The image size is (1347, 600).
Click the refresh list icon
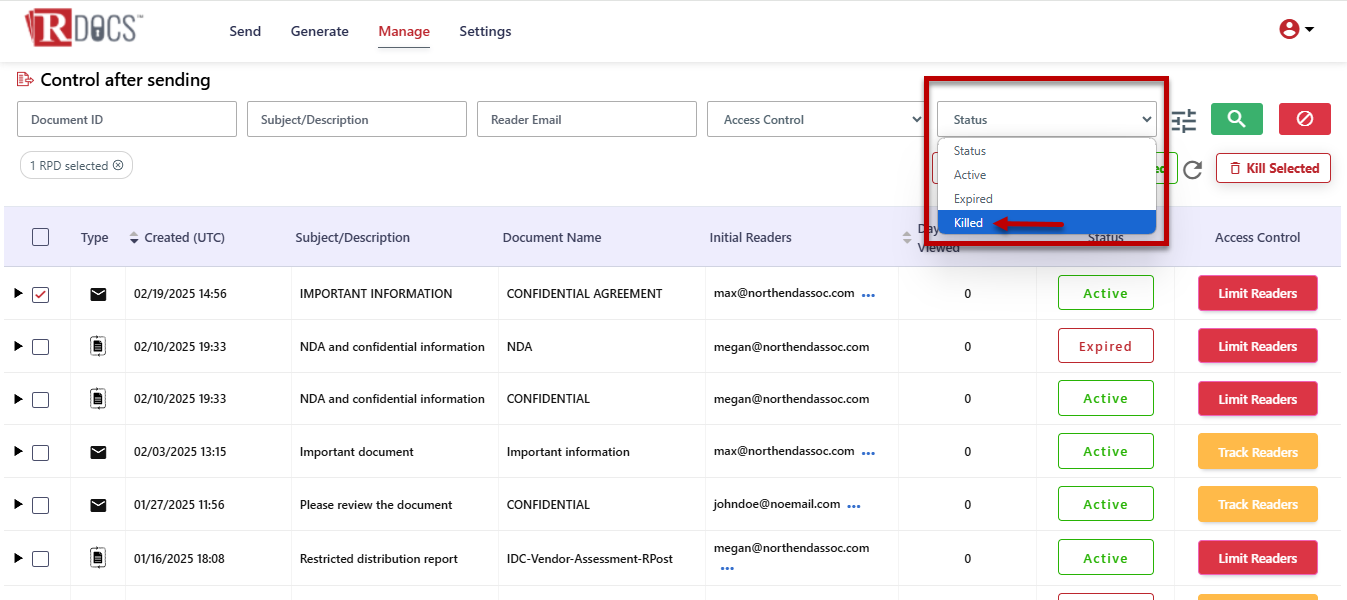tap(1192, 169)
